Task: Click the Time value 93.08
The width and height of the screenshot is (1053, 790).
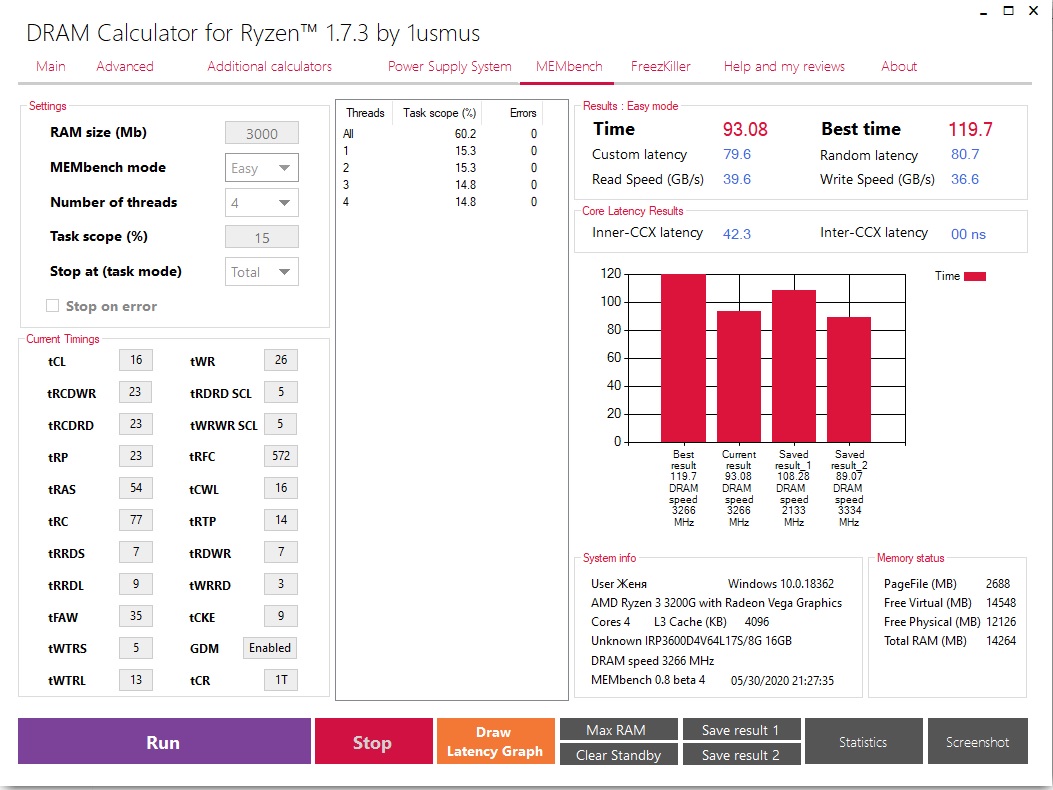Action: click(745, 129)
